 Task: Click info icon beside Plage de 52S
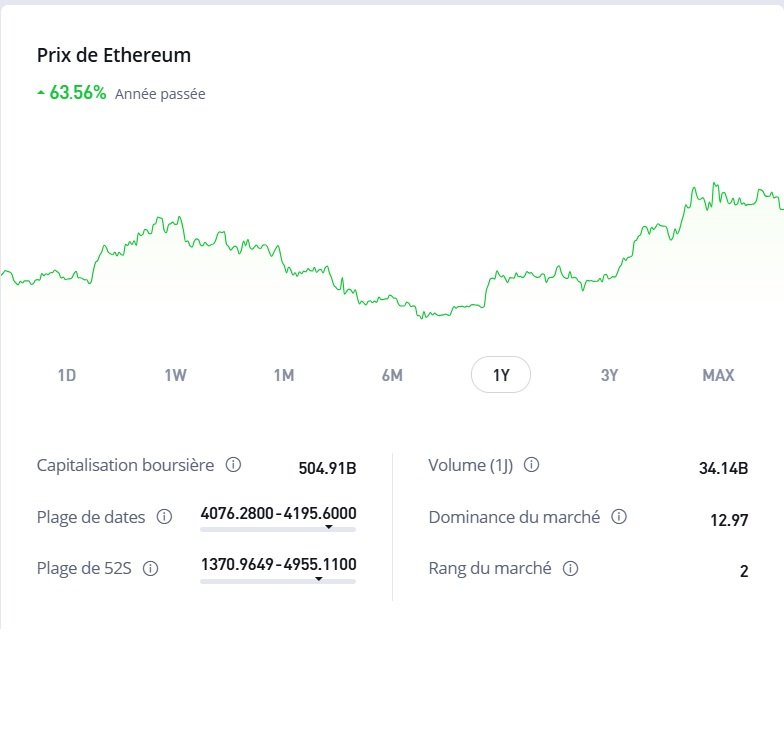(x=150, y=568)
